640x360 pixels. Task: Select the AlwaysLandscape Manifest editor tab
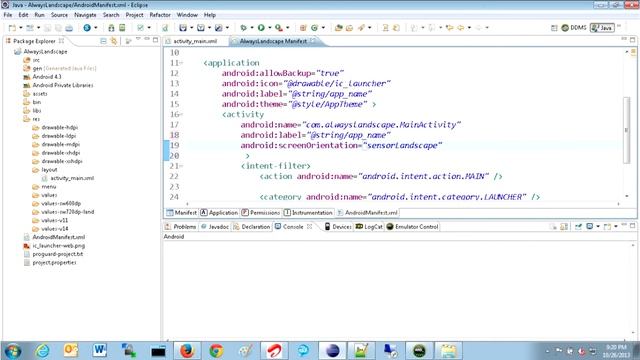pos(273,41)
